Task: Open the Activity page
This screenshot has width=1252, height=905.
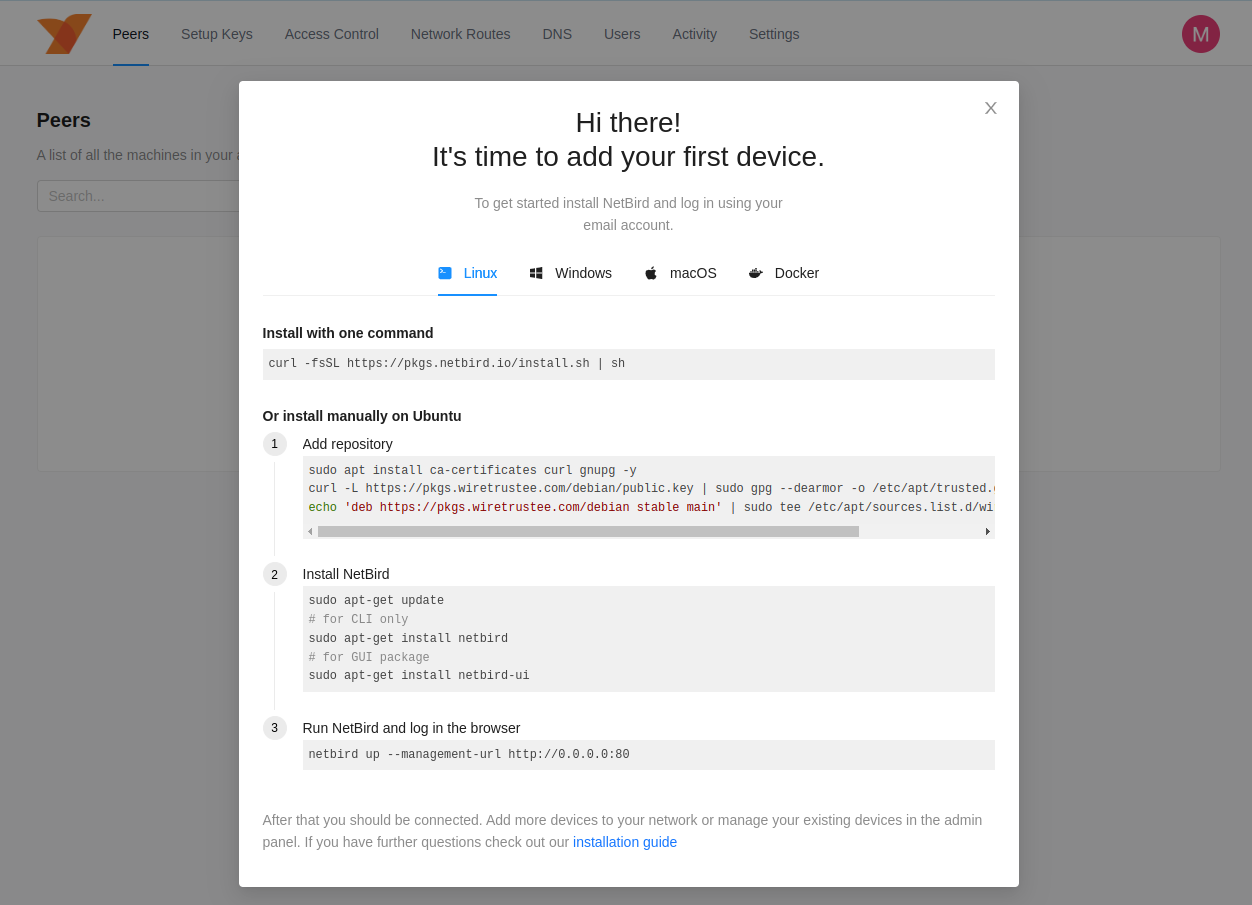Action: pos(694,34)
